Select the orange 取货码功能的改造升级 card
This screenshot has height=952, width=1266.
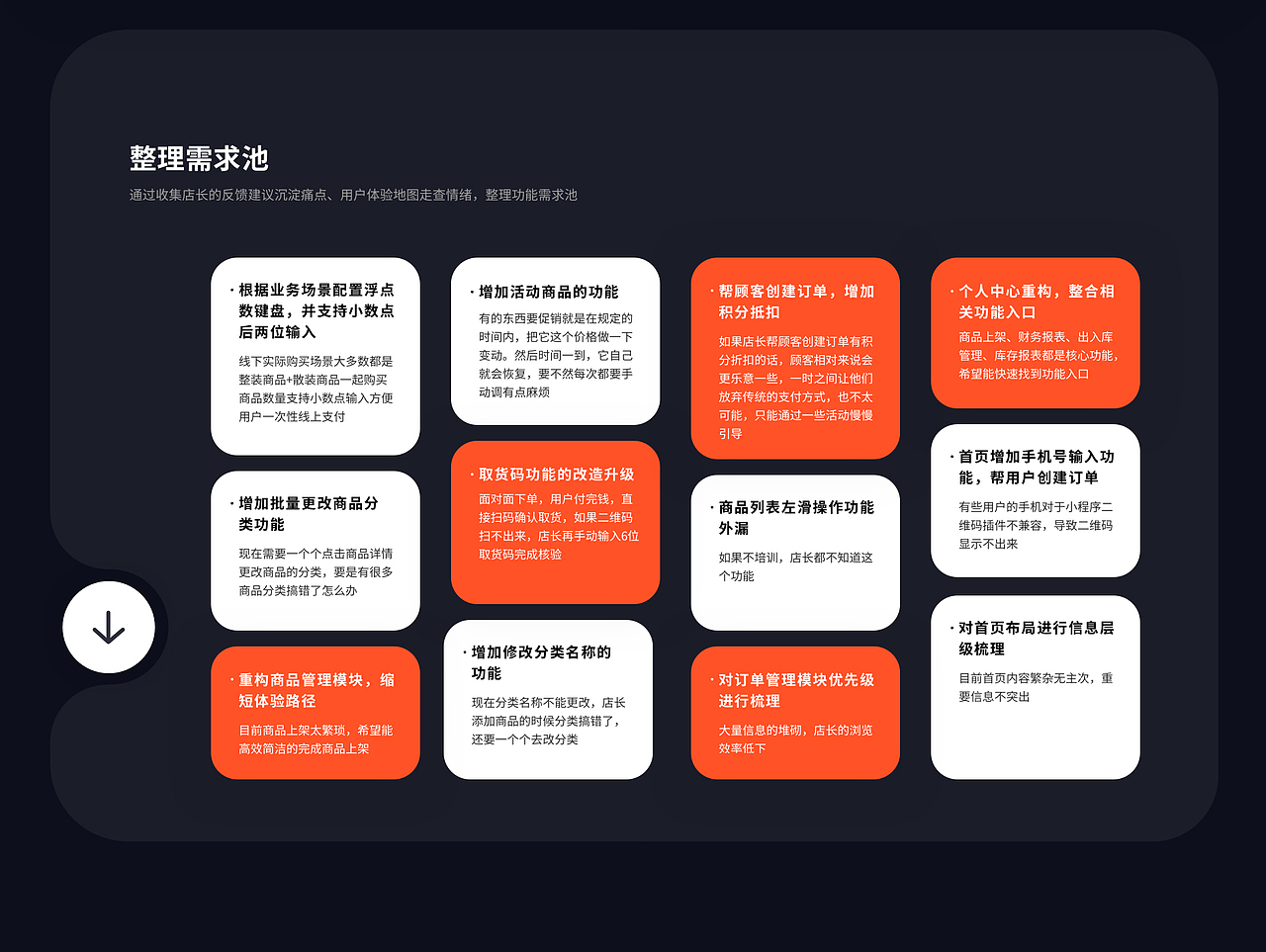click(x=556, y=522)
